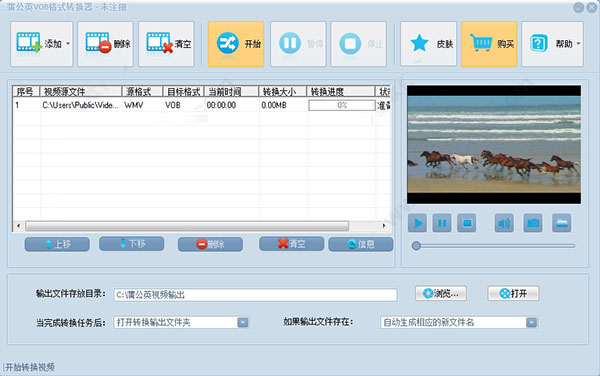Click the output directory path field

point(255,295)
